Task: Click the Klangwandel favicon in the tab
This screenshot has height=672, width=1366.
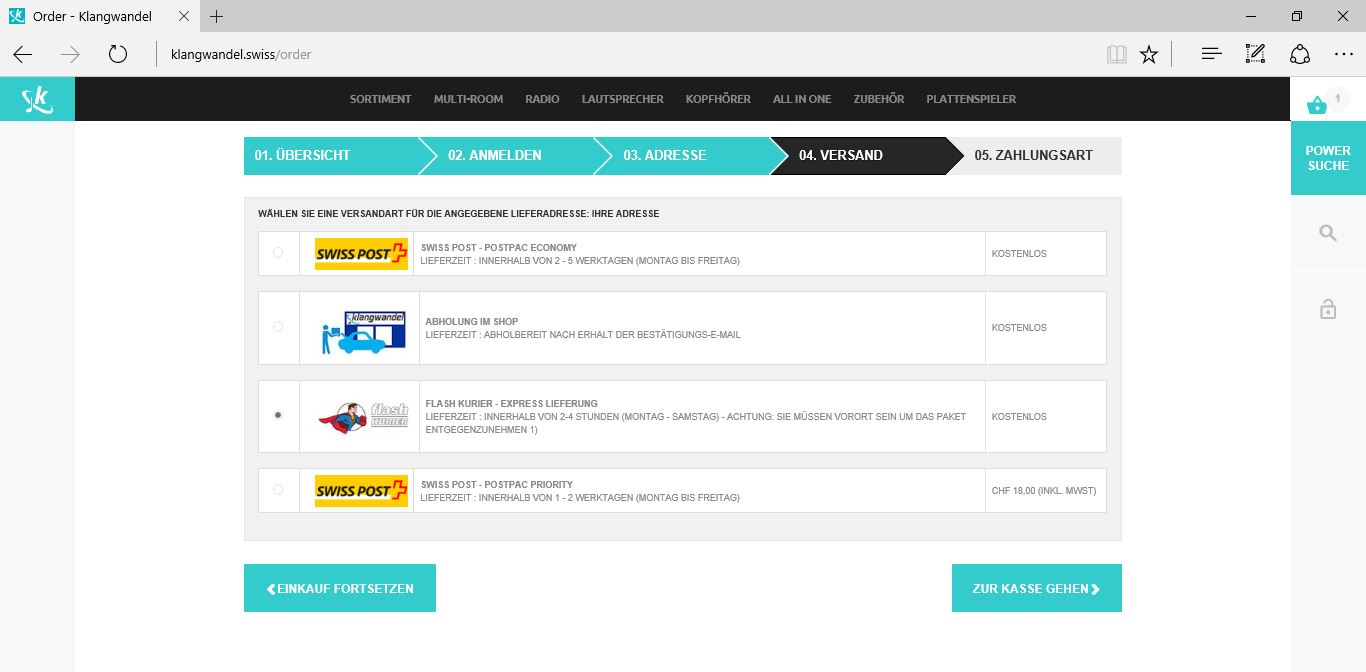Action: pyautogui.click(x=17, y=16)
